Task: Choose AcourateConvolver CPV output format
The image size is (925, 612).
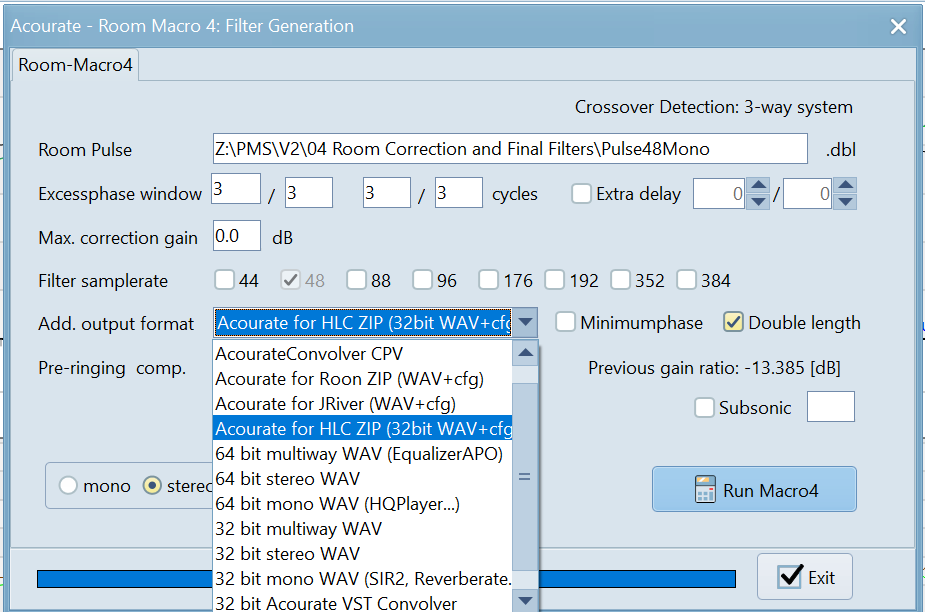Action: click(362, 354)
